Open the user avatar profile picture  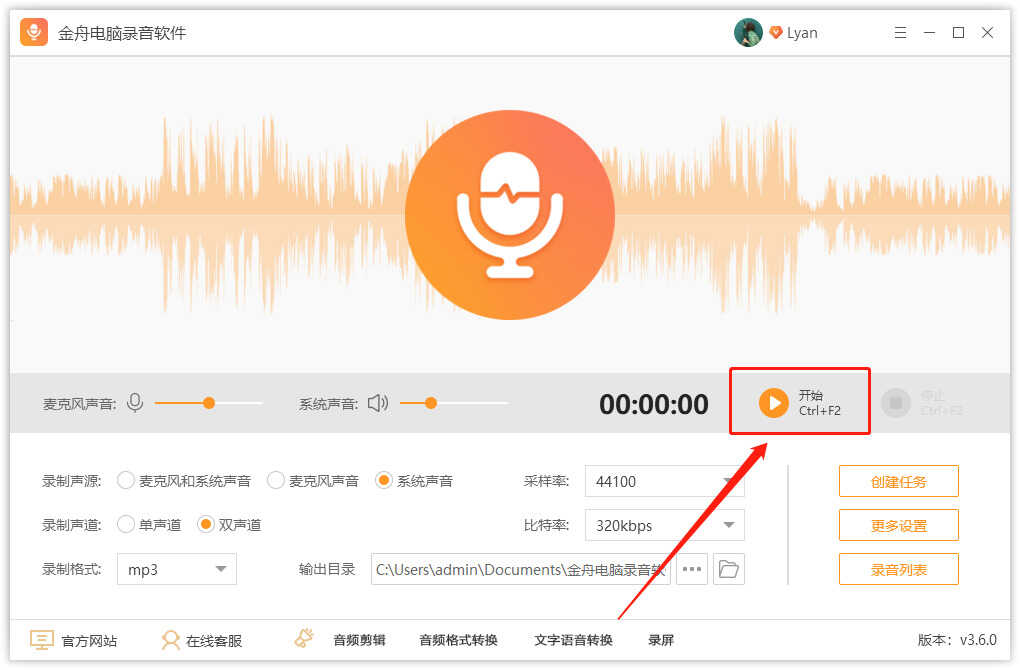click(748, 33)
